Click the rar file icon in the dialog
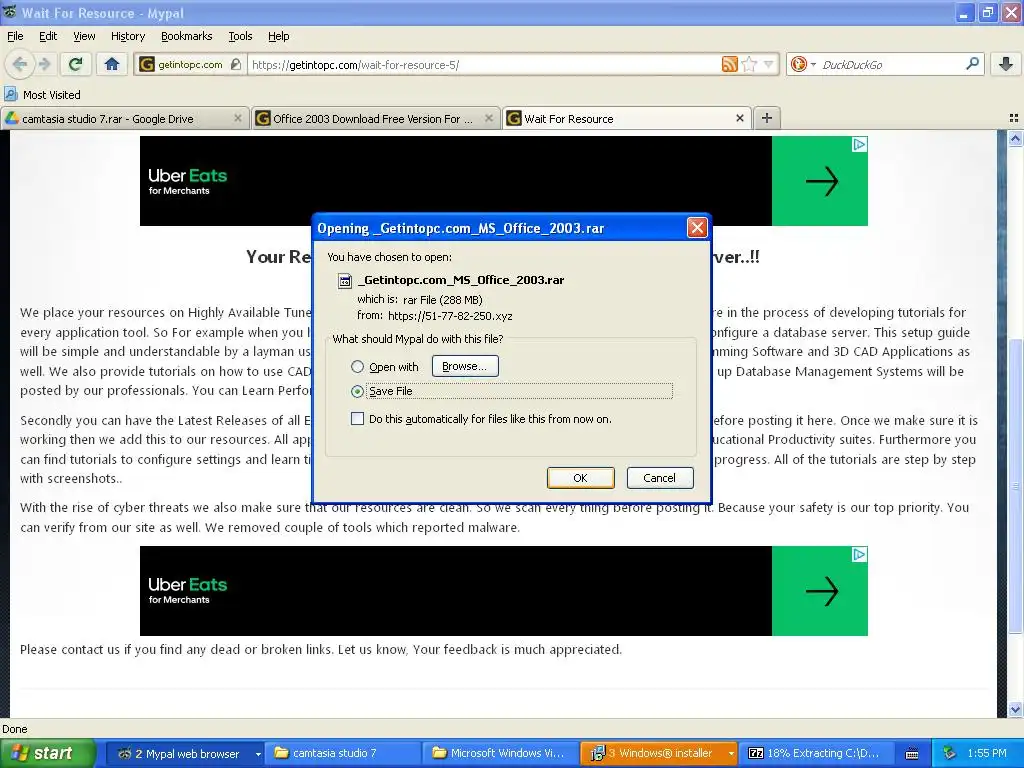Viewport: 1024px width, 768px height. pyautogui.click(x=344, y=281)
